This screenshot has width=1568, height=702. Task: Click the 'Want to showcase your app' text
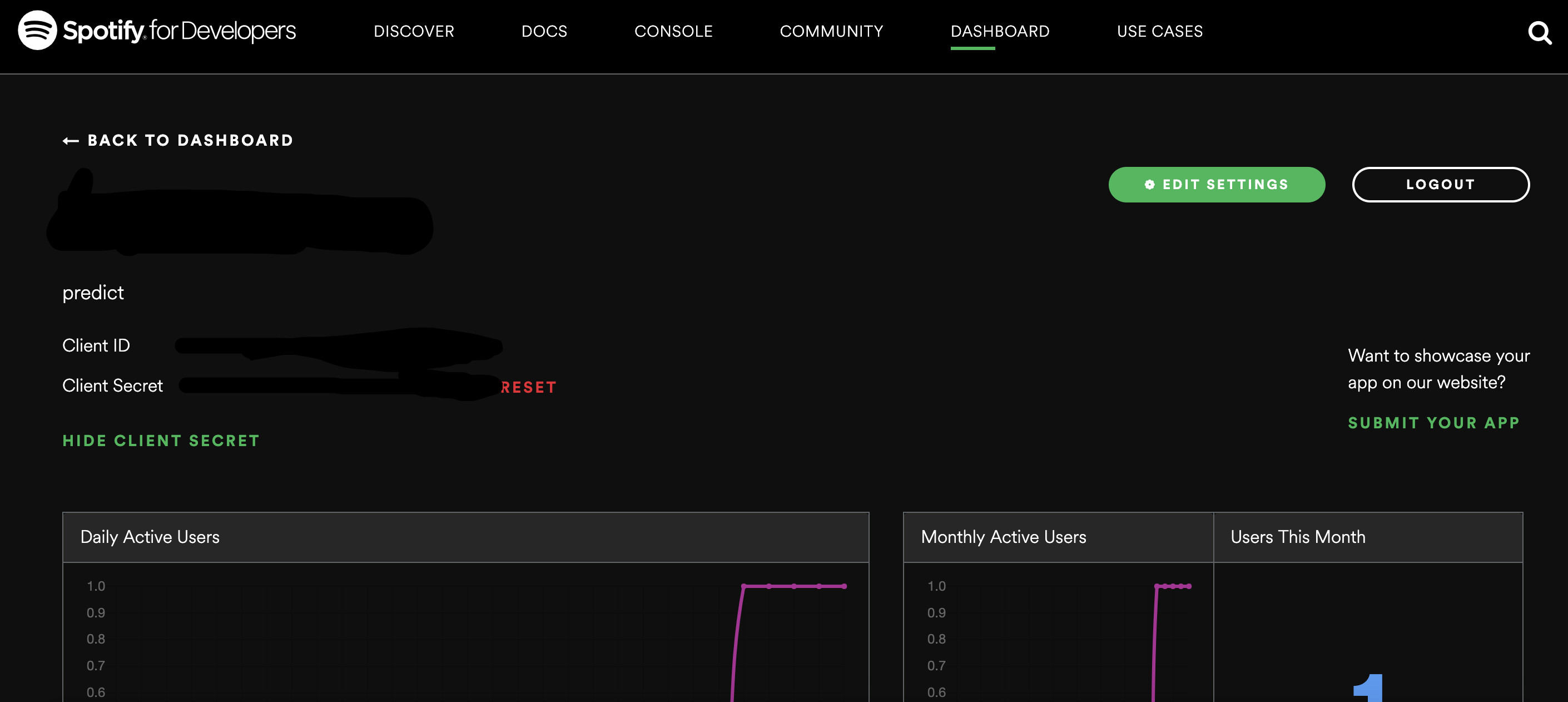[x=1438, y=369]
